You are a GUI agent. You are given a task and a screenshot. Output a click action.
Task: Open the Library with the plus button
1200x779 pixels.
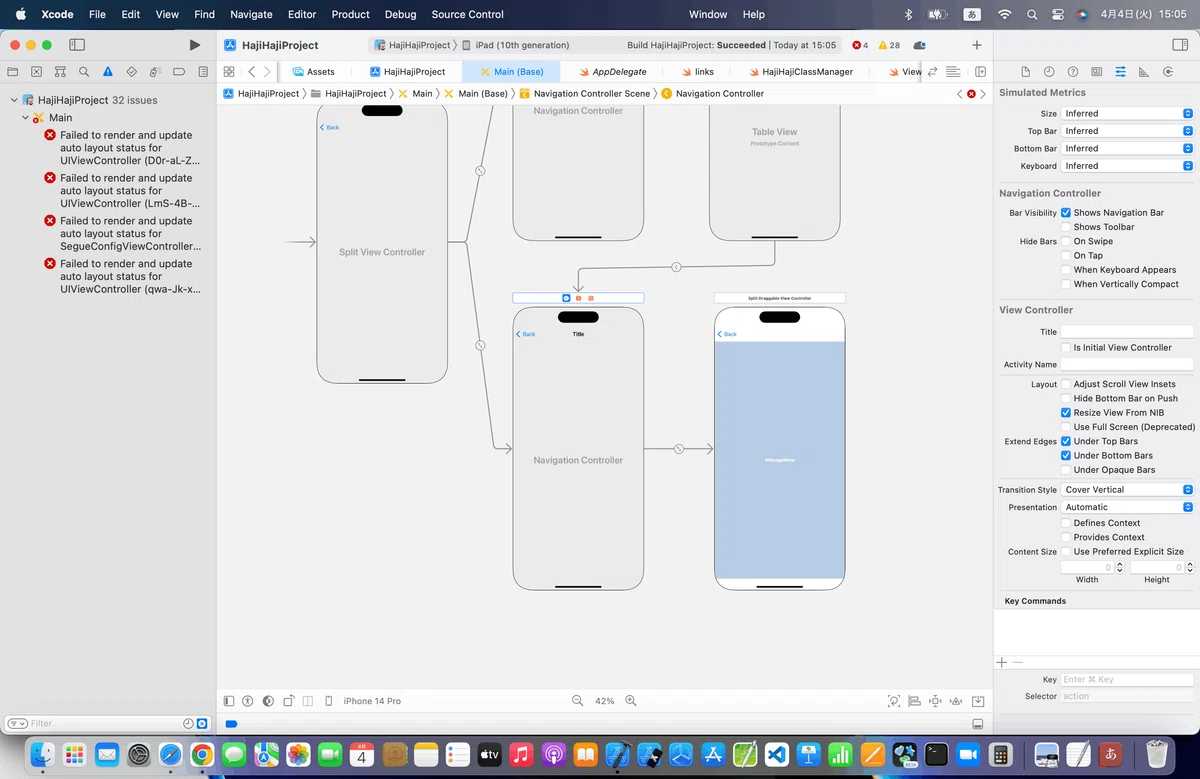[x=977, y=45]
